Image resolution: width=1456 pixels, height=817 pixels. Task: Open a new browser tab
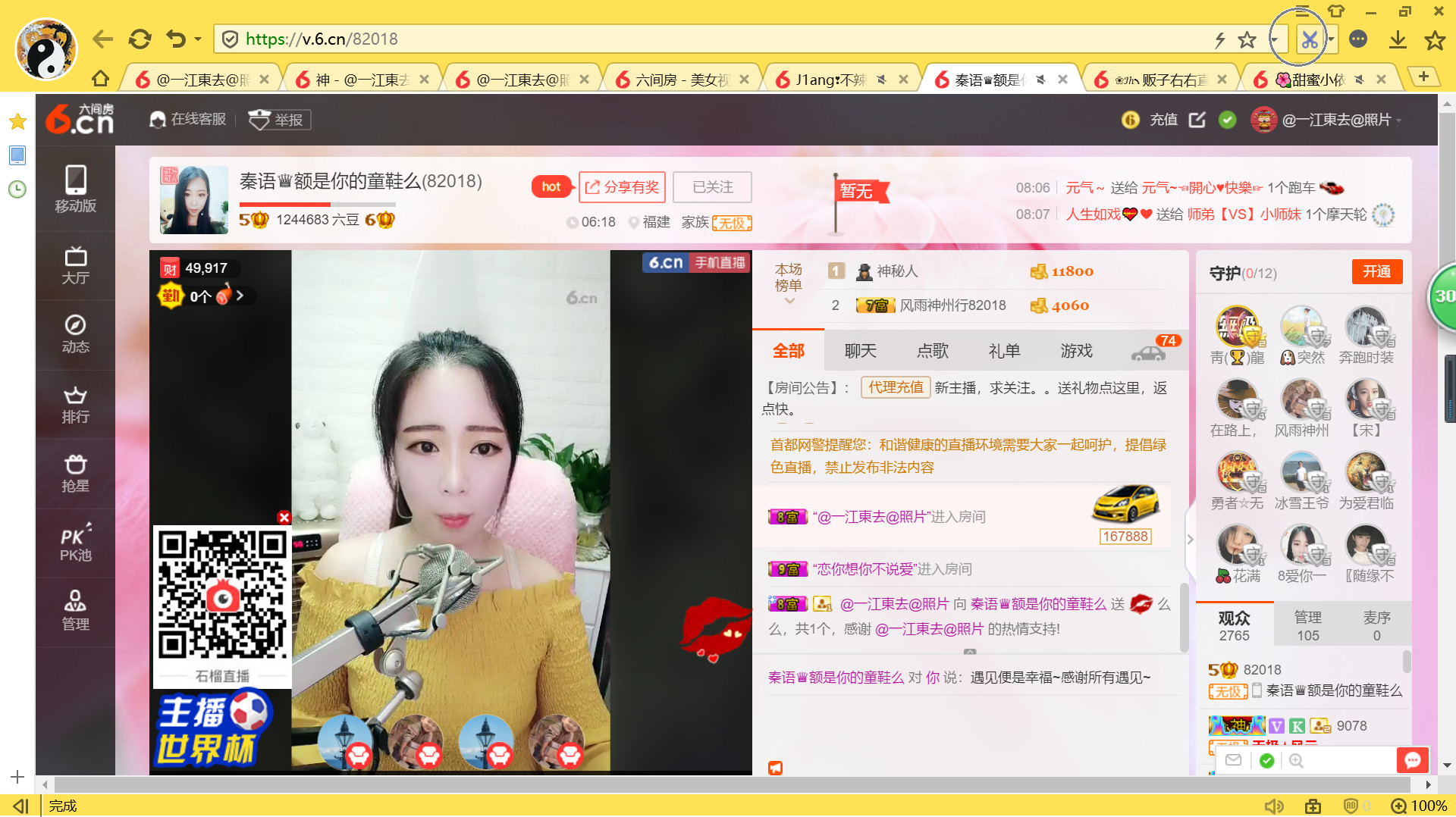[1423, 77]
